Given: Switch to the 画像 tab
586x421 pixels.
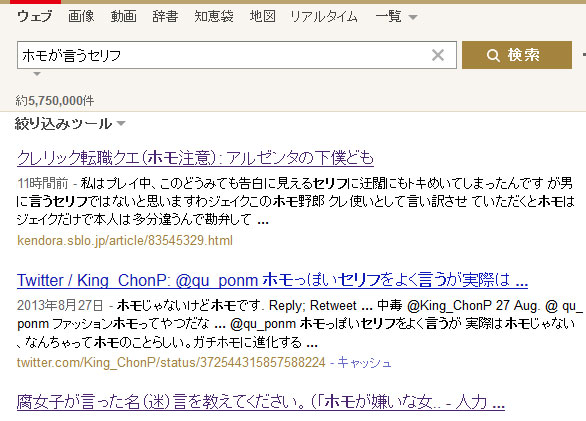Looking at the screenshot, I should [x=81, y=16].
